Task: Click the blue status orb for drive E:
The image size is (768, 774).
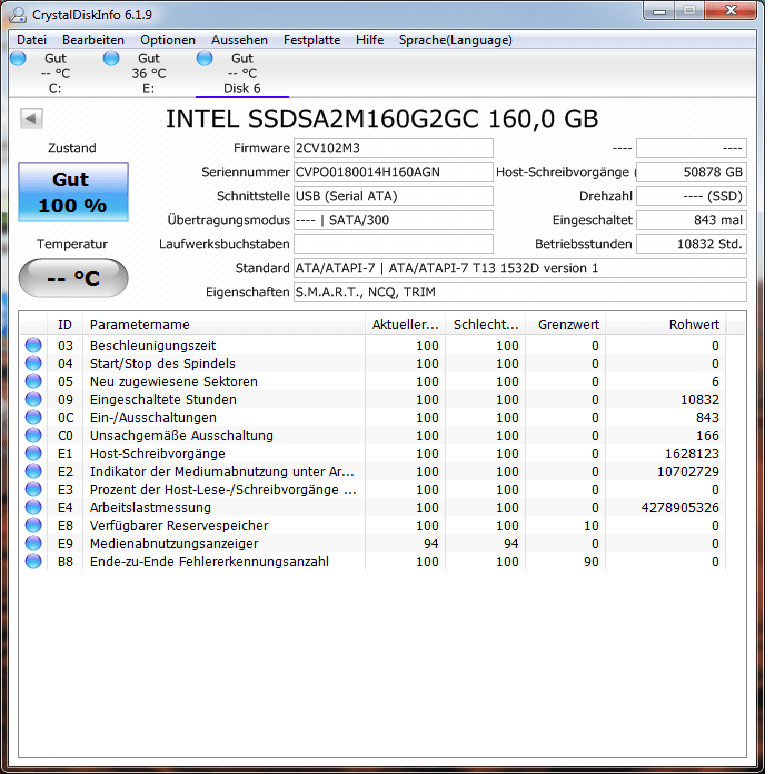Action: tap(111, 58)
